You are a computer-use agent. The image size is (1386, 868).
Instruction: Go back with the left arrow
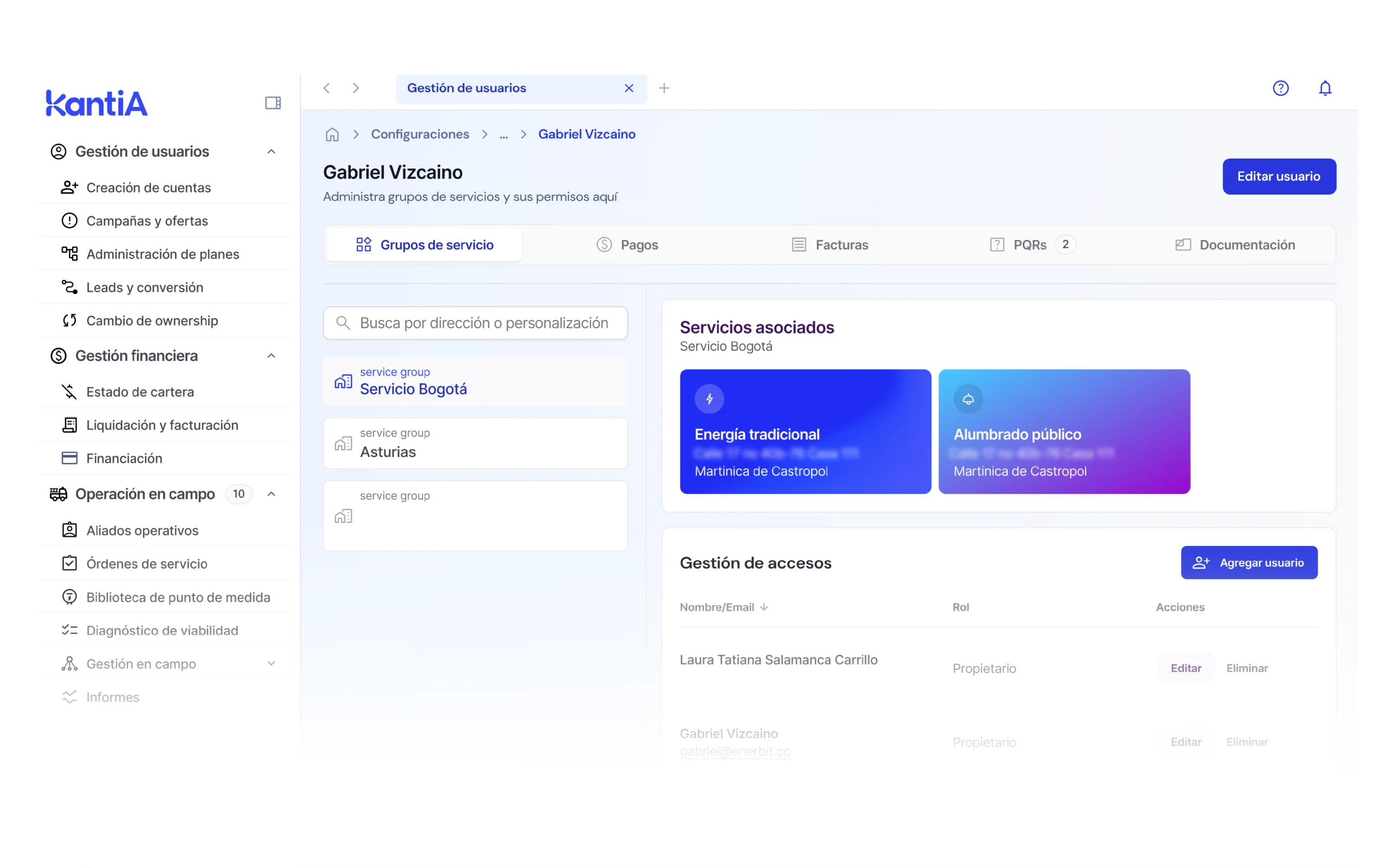point(326,88)
